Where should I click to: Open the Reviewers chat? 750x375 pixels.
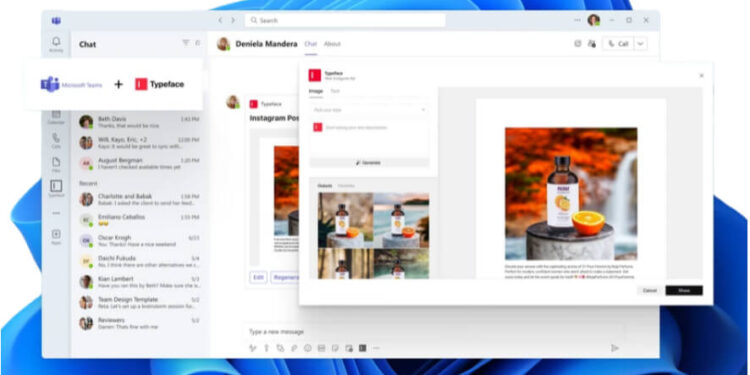point(139,323)
